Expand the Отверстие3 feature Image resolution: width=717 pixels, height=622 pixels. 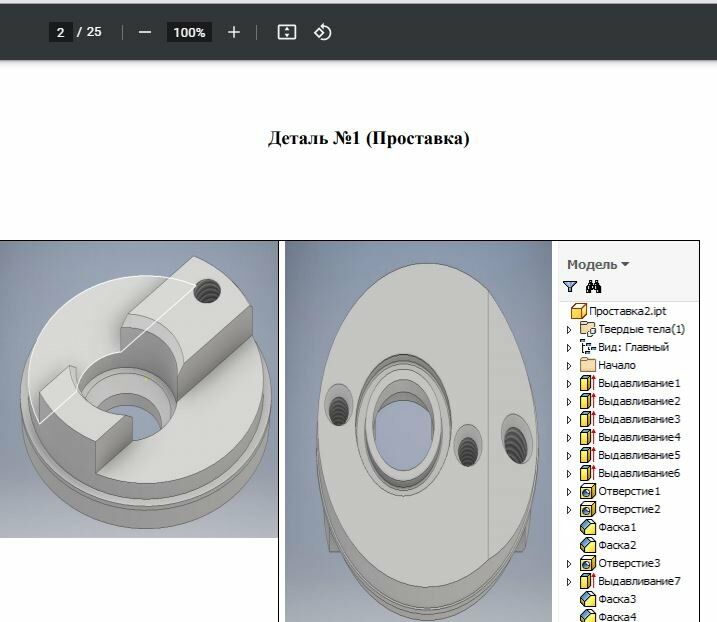pyautogui.click(x=569, y=563)
